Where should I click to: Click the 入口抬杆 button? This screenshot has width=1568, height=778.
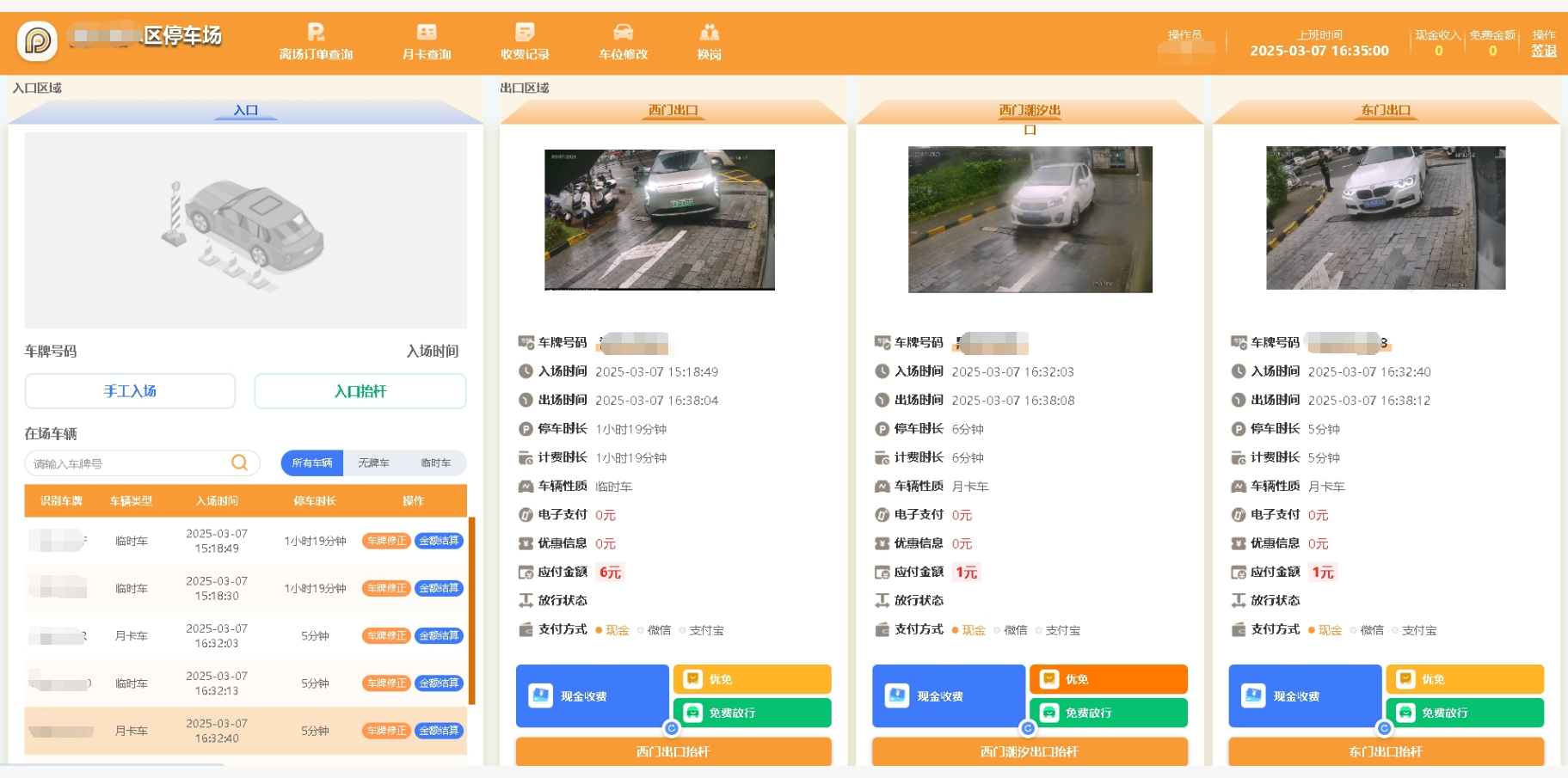click(x=360, y=391)
